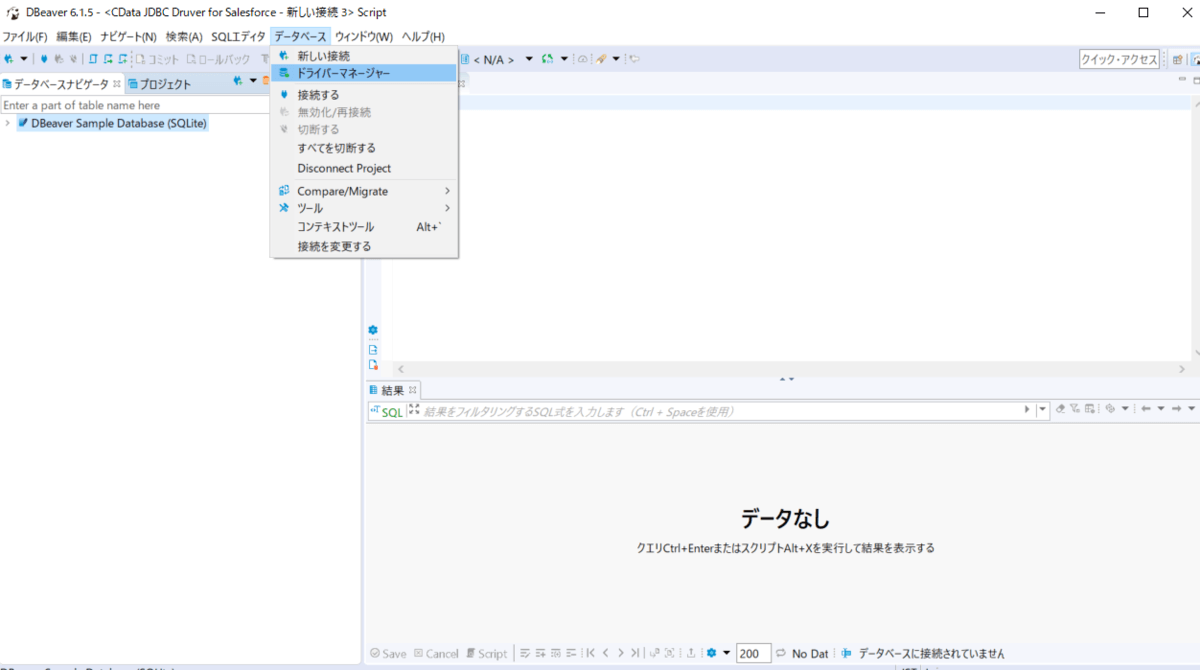Switch to the データベースナビゲータ tab

(60, 84)
